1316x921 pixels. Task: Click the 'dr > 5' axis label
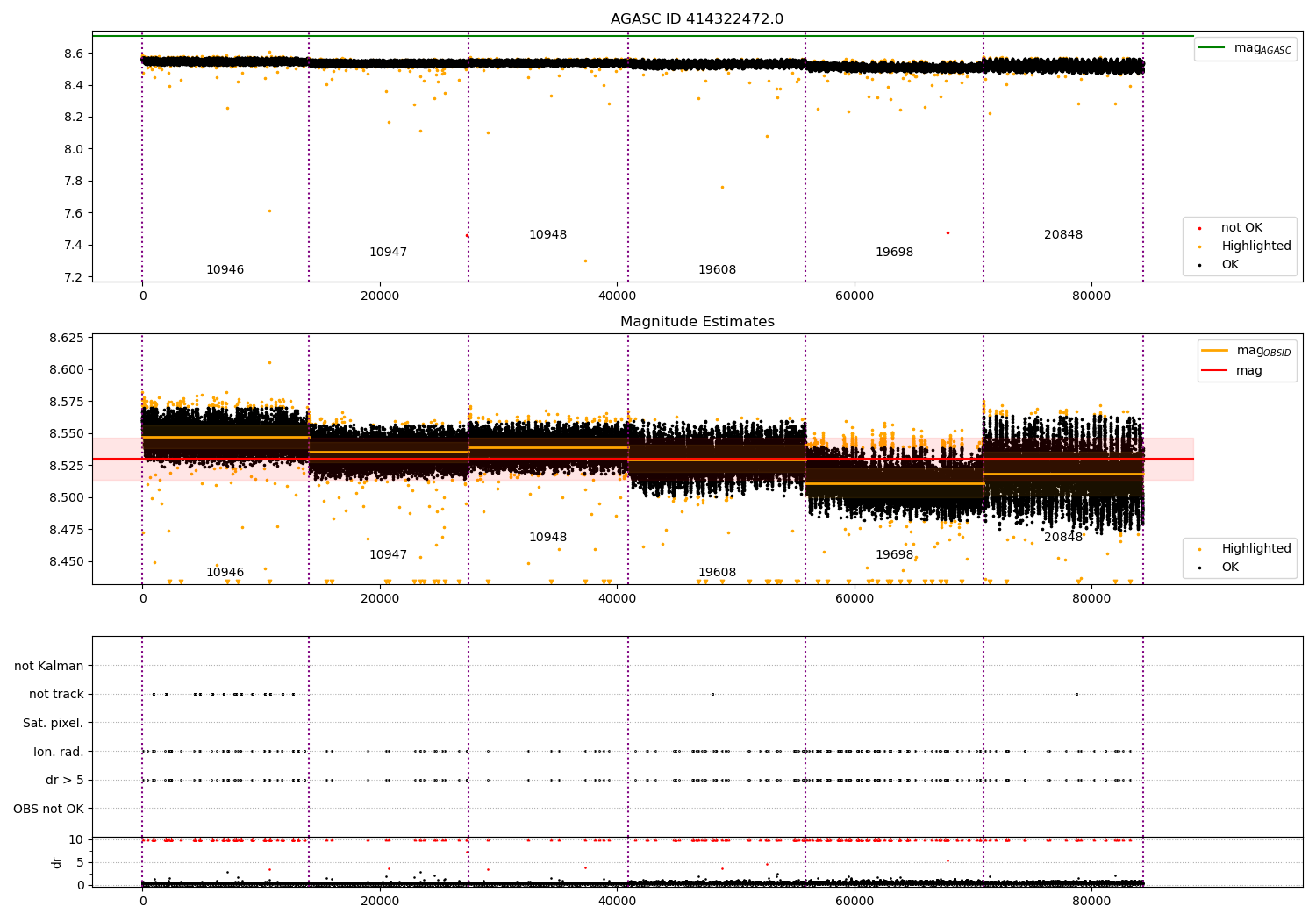[x=65, y=780]
